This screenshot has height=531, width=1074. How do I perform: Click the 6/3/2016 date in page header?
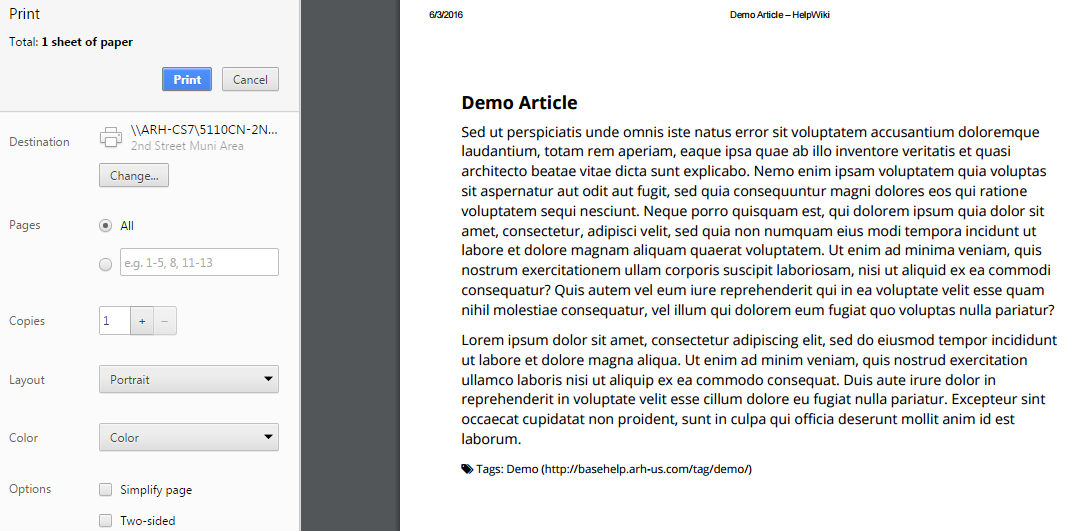[446, 15]
